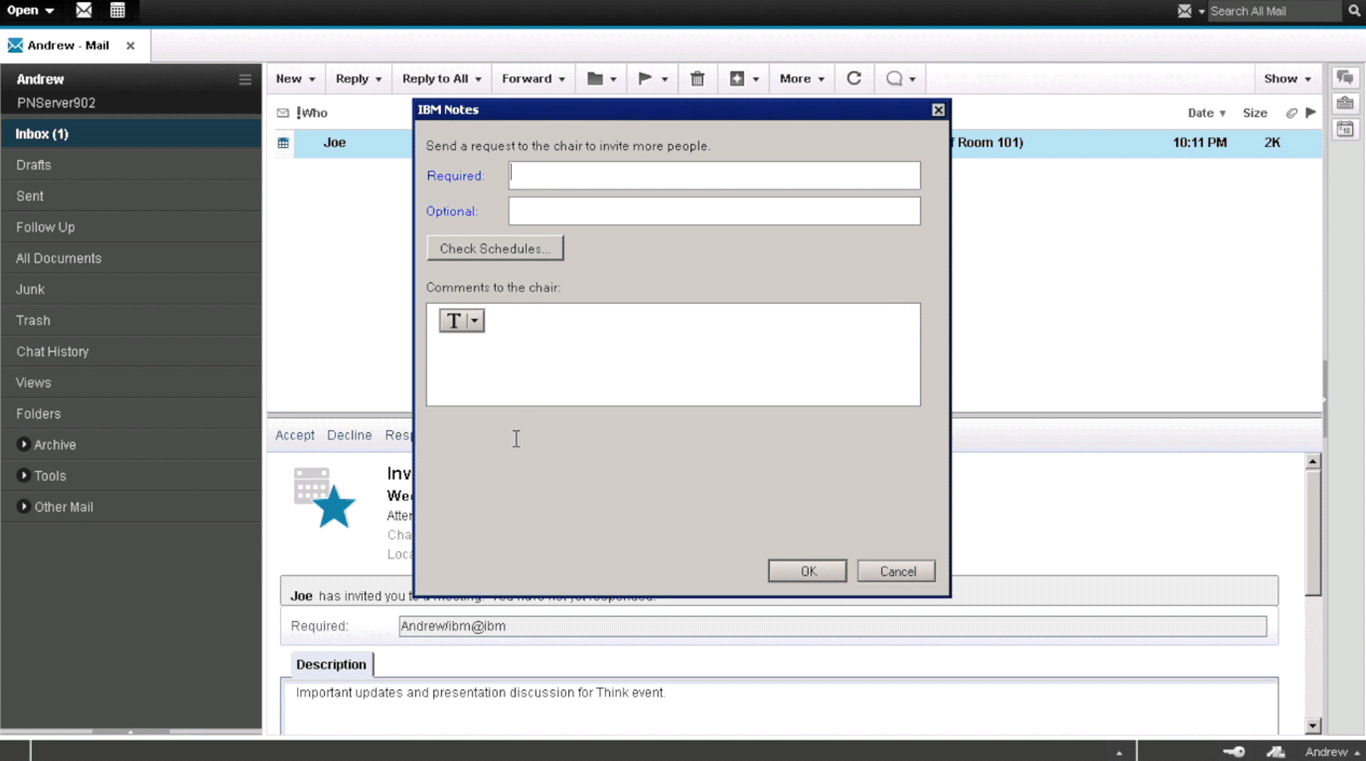Click the preview scrollbar up arrow
Image resolution: width=1366 pixels, height=761 pixels.
(x=1313, y=462)
